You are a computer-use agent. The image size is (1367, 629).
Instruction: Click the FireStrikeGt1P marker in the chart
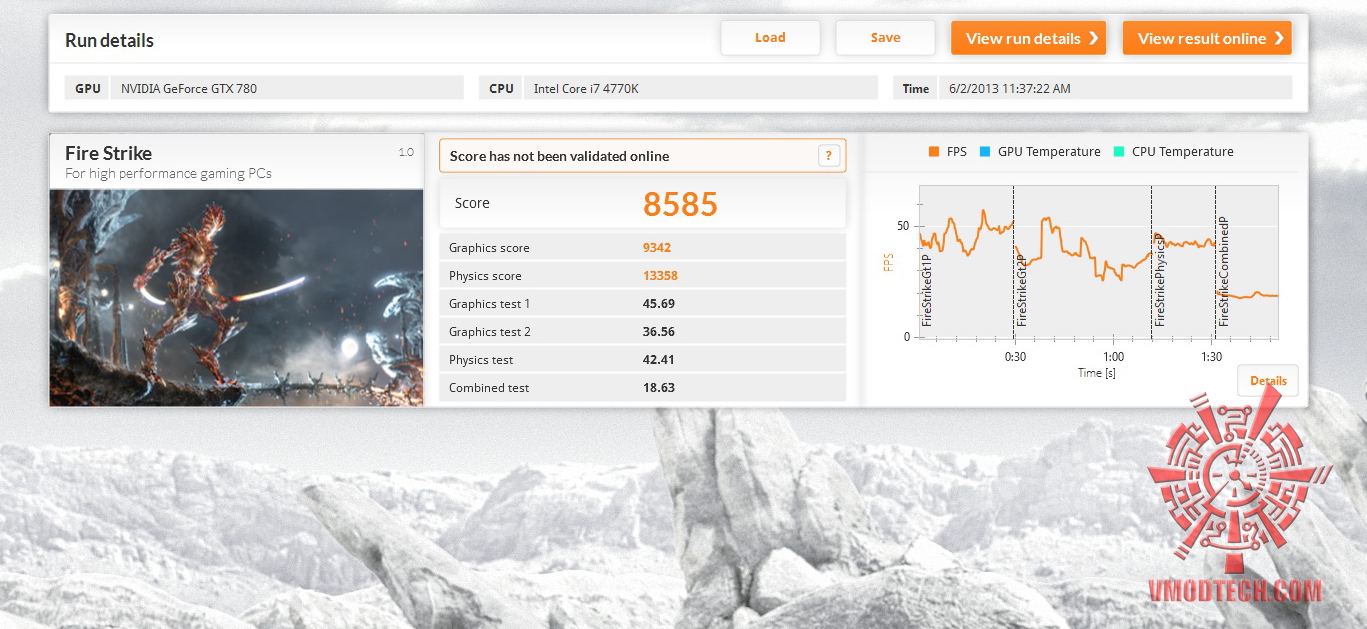[927, 290]
